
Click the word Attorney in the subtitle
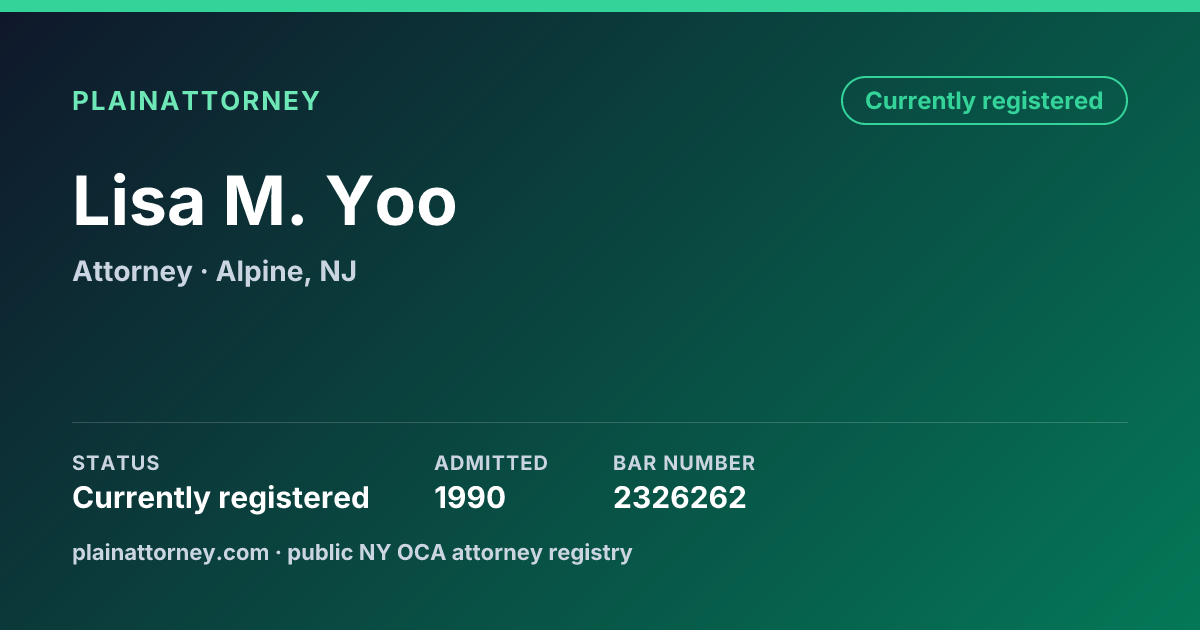click(132, 272)
